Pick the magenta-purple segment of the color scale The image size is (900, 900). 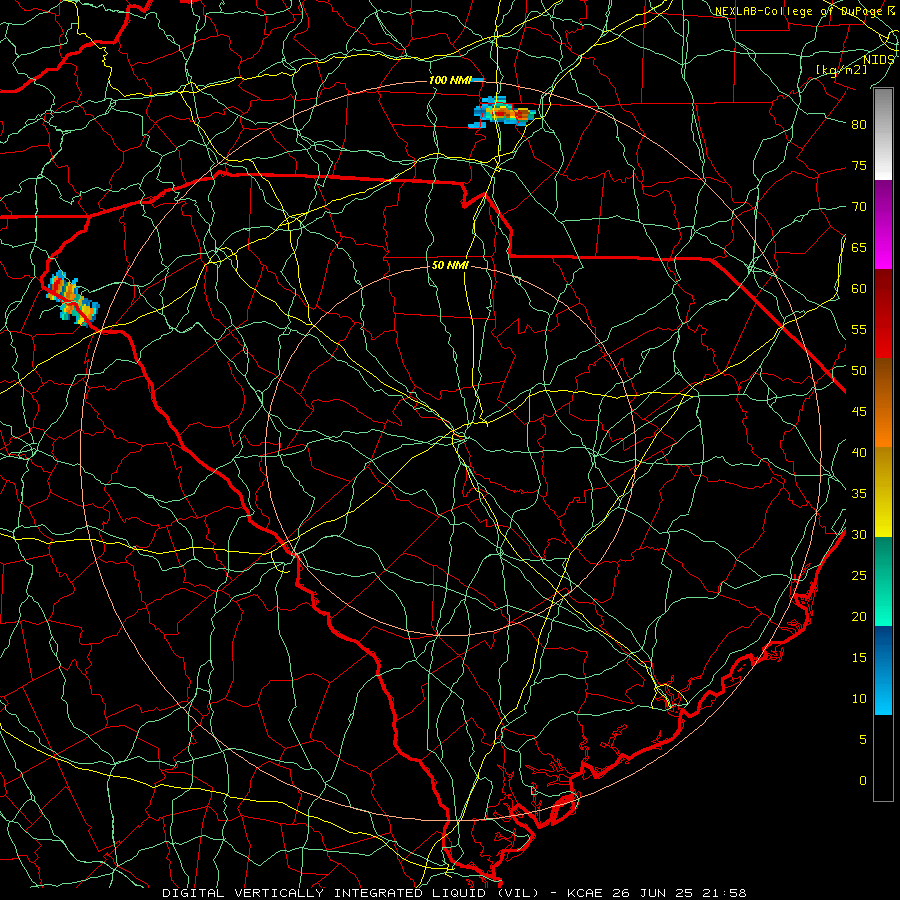pos(883,224)
